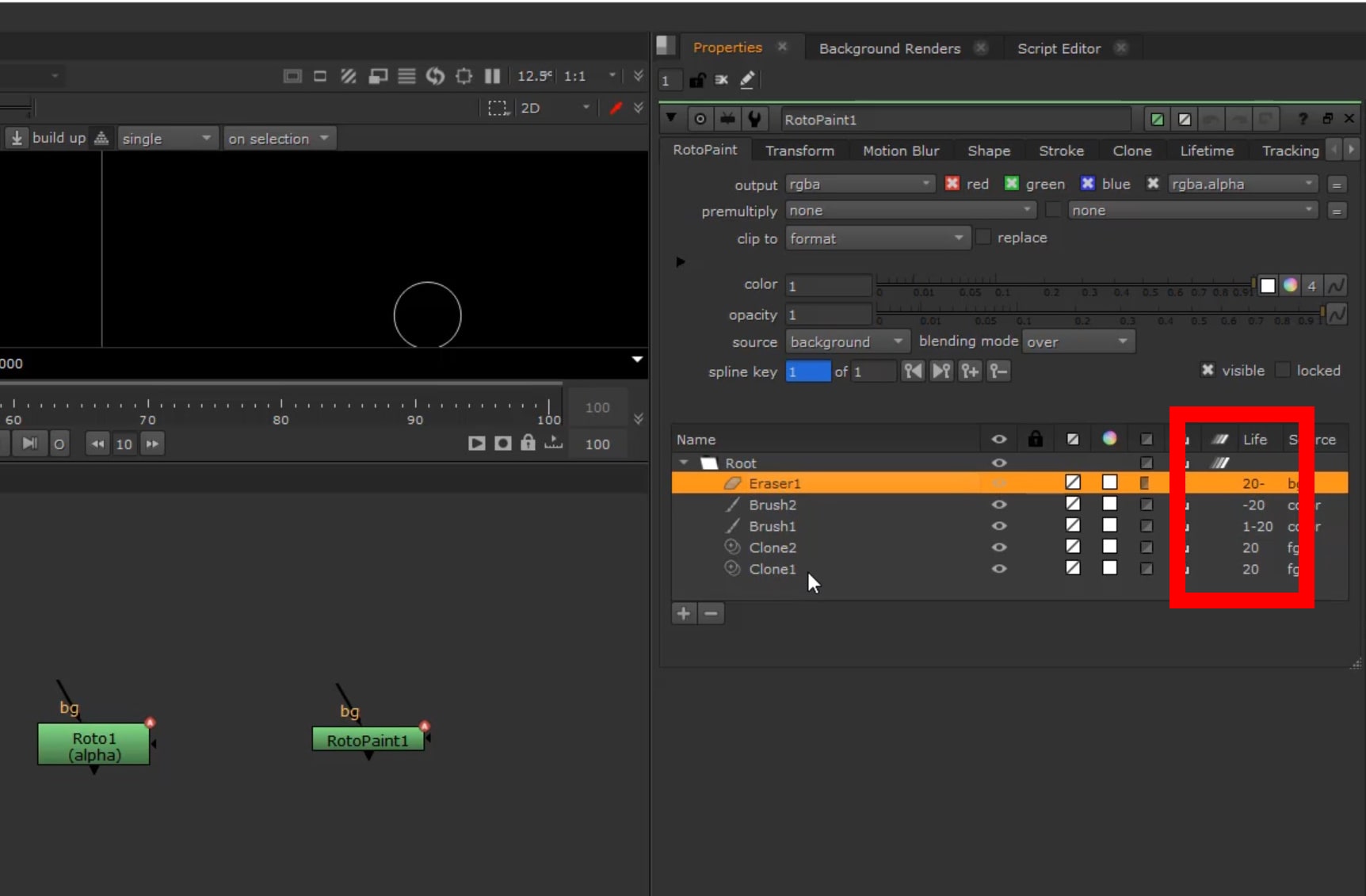Add a spline keyframe
The image size is (1366, 896).
[x=970, y=371]
